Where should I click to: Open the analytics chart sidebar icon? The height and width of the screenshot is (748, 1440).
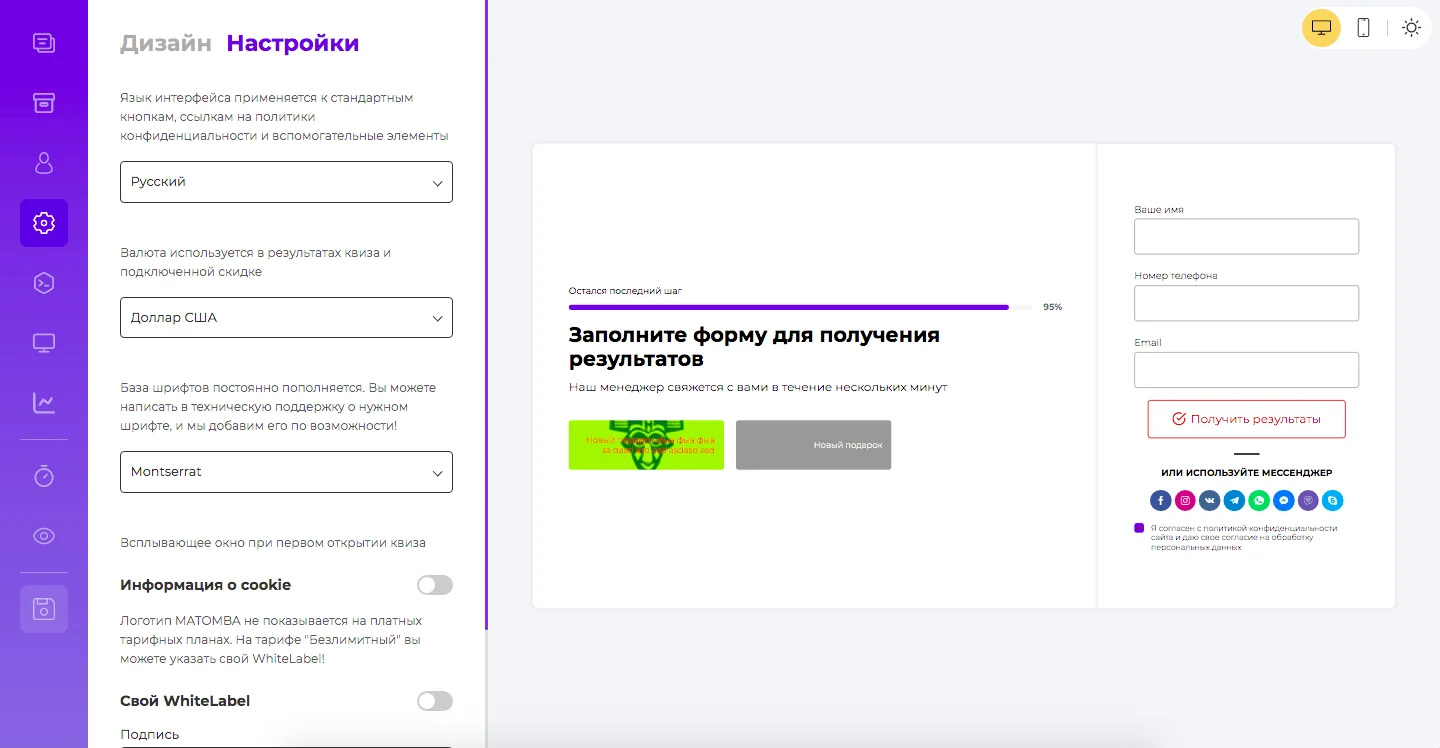[x=44, y=403]
